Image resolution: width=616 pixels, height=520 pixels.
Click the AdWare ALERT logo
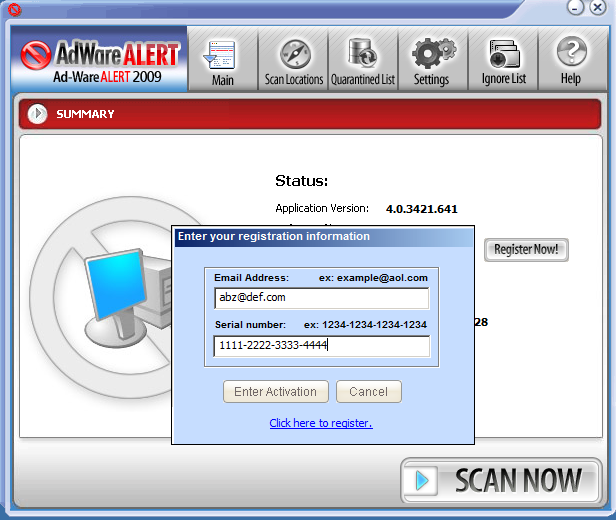click(101, 60)
